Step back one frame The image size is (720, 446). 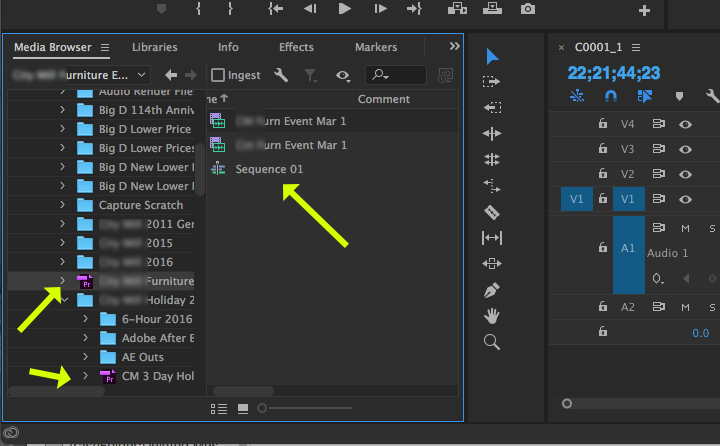point(310,9)
